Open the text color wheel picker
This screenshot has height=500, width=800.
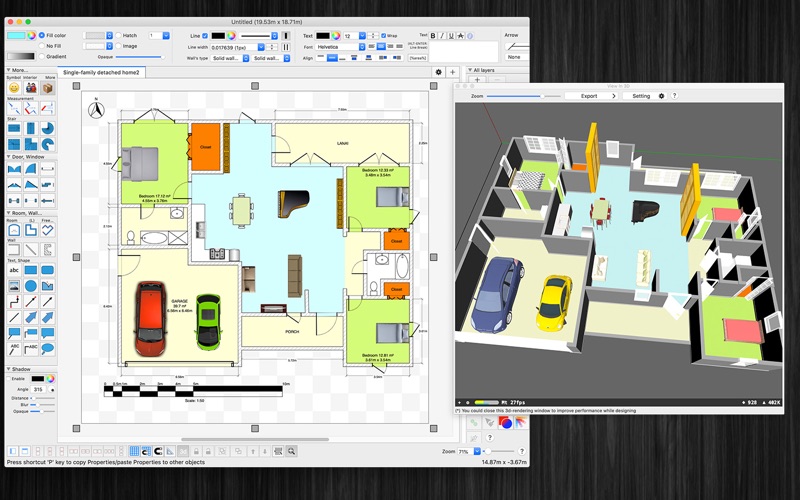pyautogui.click(x=336, y=36)
